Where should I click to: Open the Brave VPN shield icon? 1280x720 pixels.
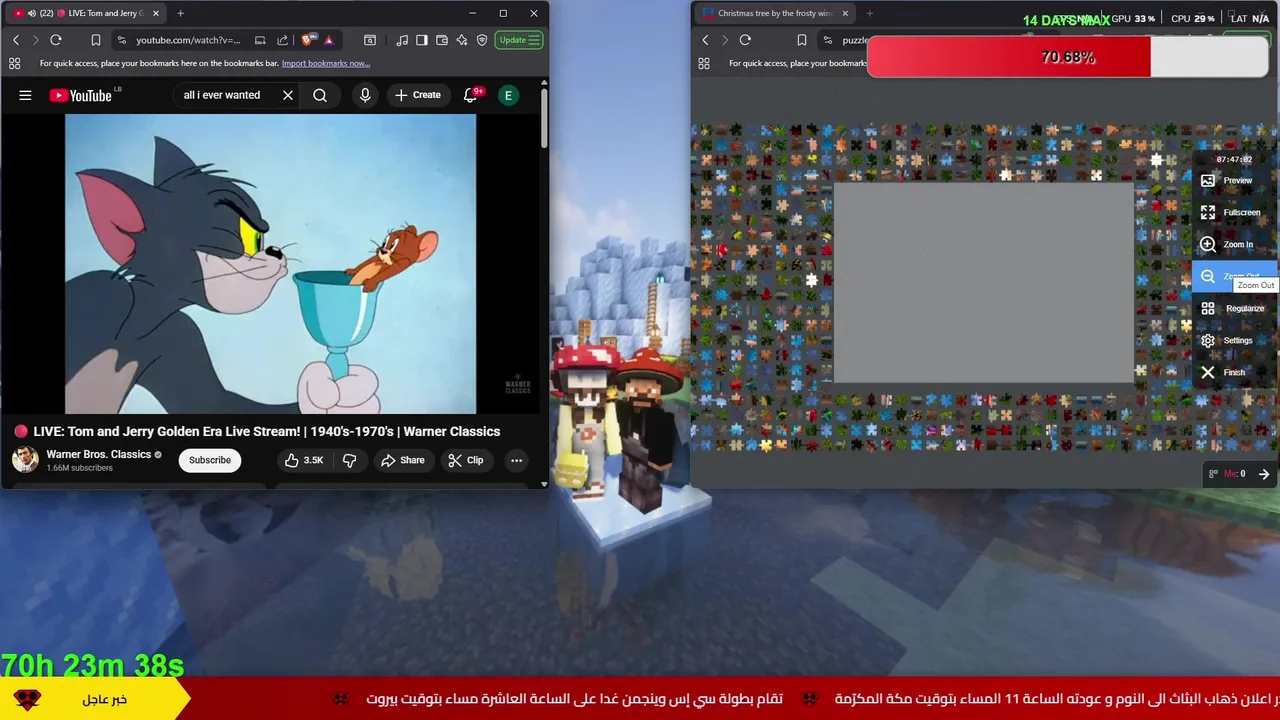pos(482,40)
